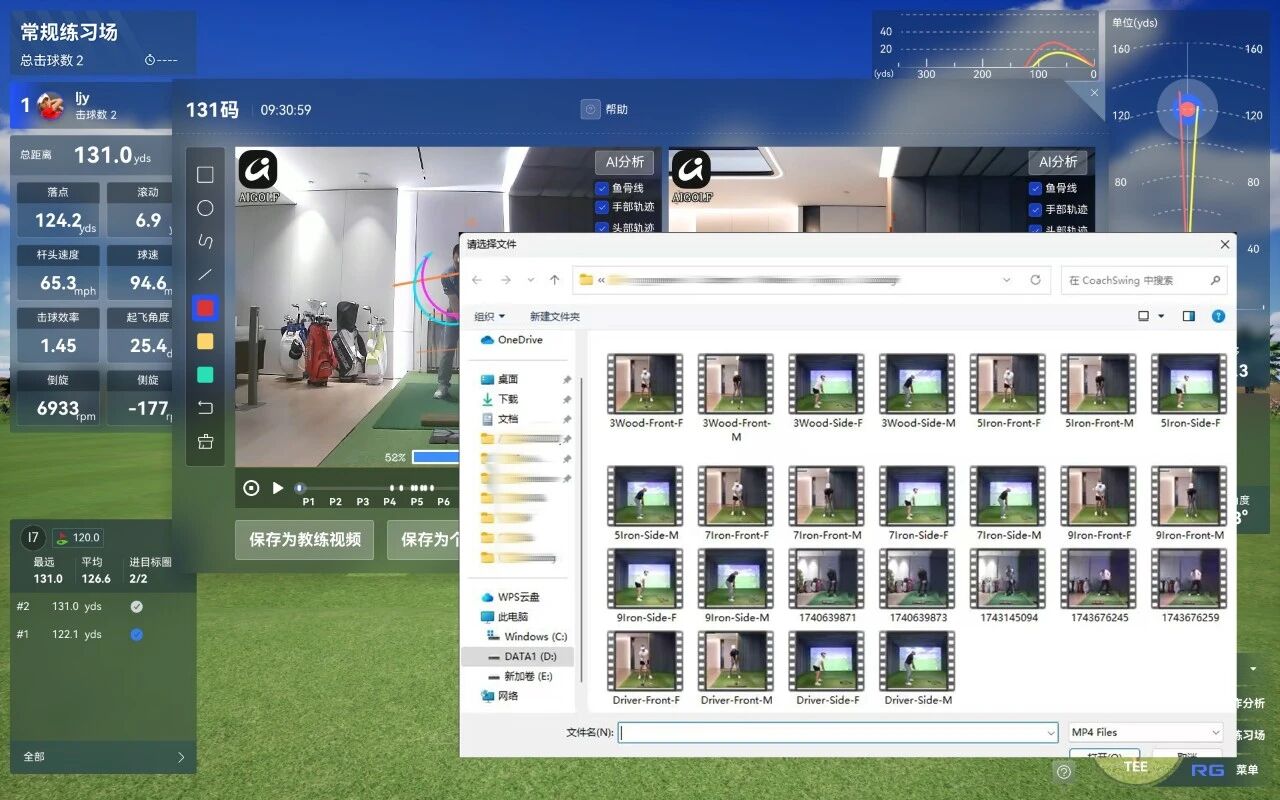This screenshot has width=1280, height=800.
Task: Click the refresh icon in file dialog
Action: pyautogui.click(x=1035, y=280)
